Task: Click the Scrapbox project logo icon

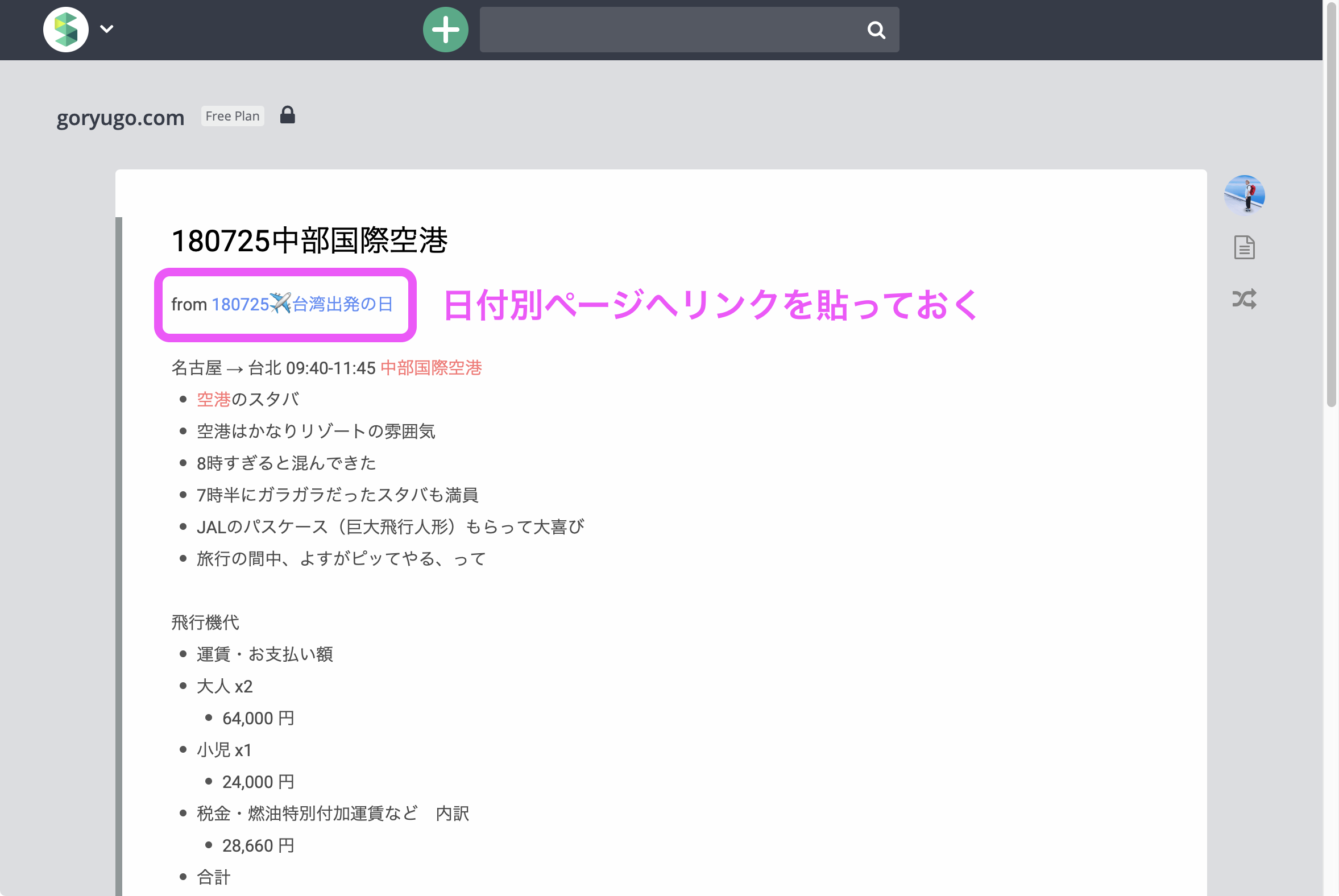Action: coord(66,30)
